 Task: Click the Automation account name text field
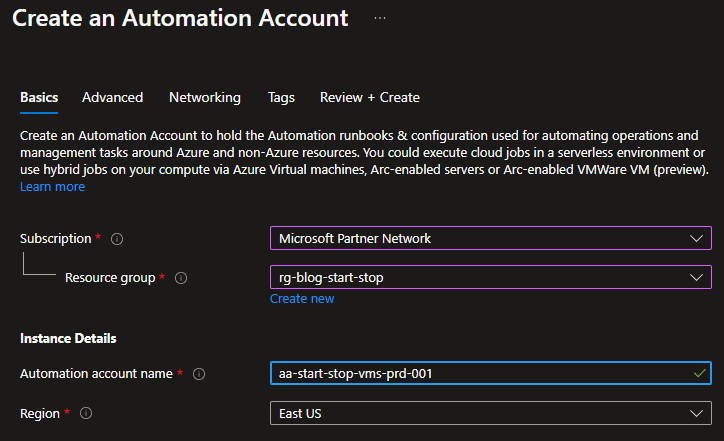480,373
